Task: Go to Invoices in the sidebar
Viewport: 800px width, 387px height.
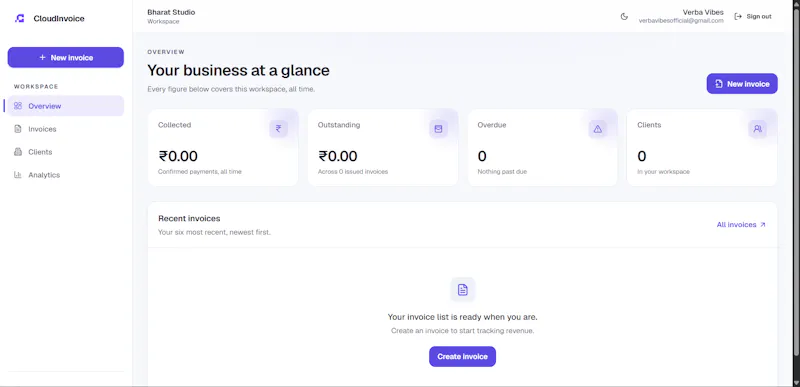Action: (66, 129)
